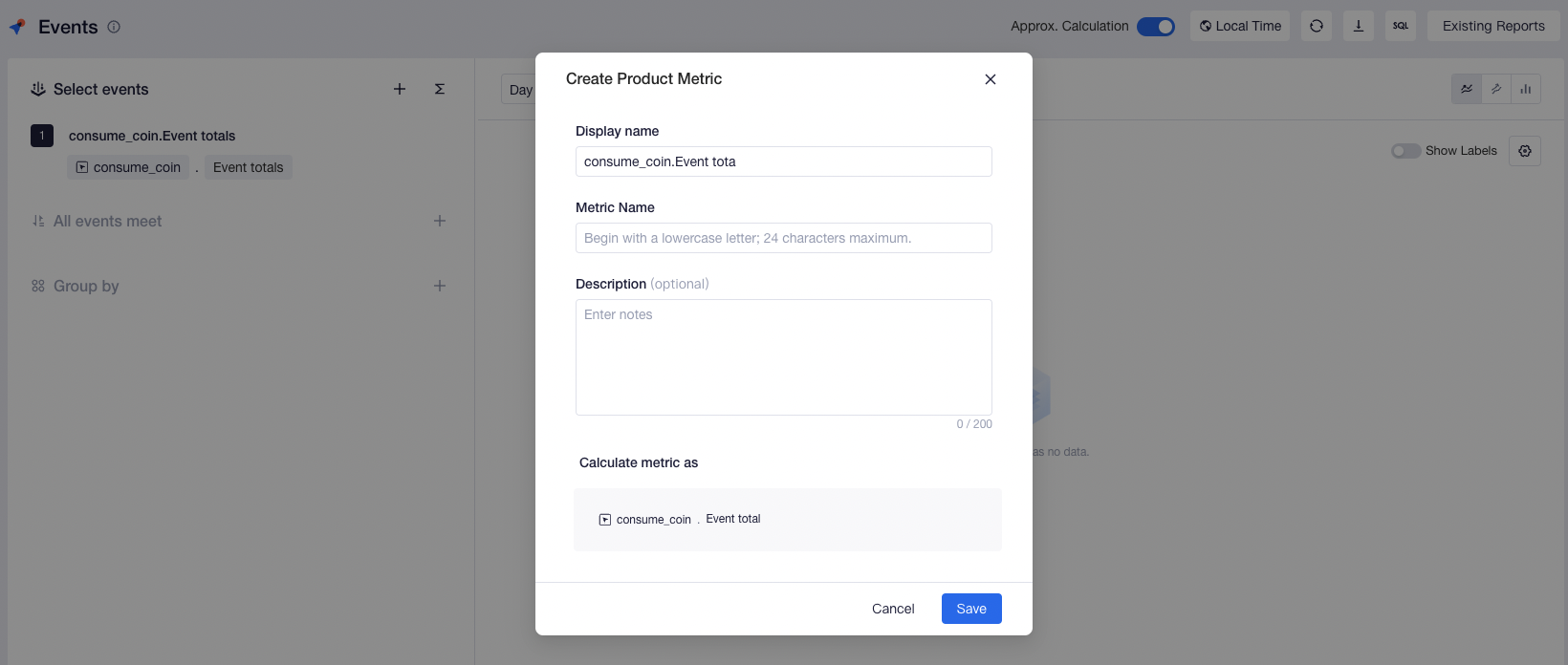Switch to the second chart type icon
The width and height of the screenshot is (1568, 665).
1496,89
